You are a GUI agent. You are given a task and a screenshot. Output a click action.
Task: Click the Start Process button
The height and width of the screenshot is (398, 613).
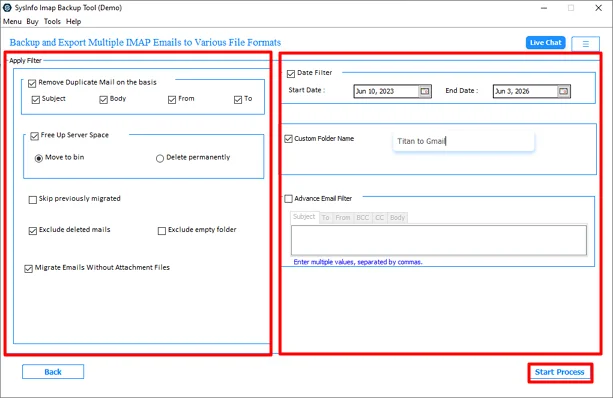(x=559, y=372)
